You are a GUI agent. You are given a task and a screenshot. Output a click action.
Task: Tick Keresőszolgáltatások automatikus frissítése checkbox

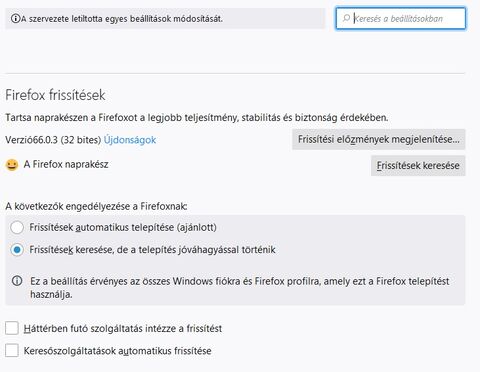pos(12,350)
